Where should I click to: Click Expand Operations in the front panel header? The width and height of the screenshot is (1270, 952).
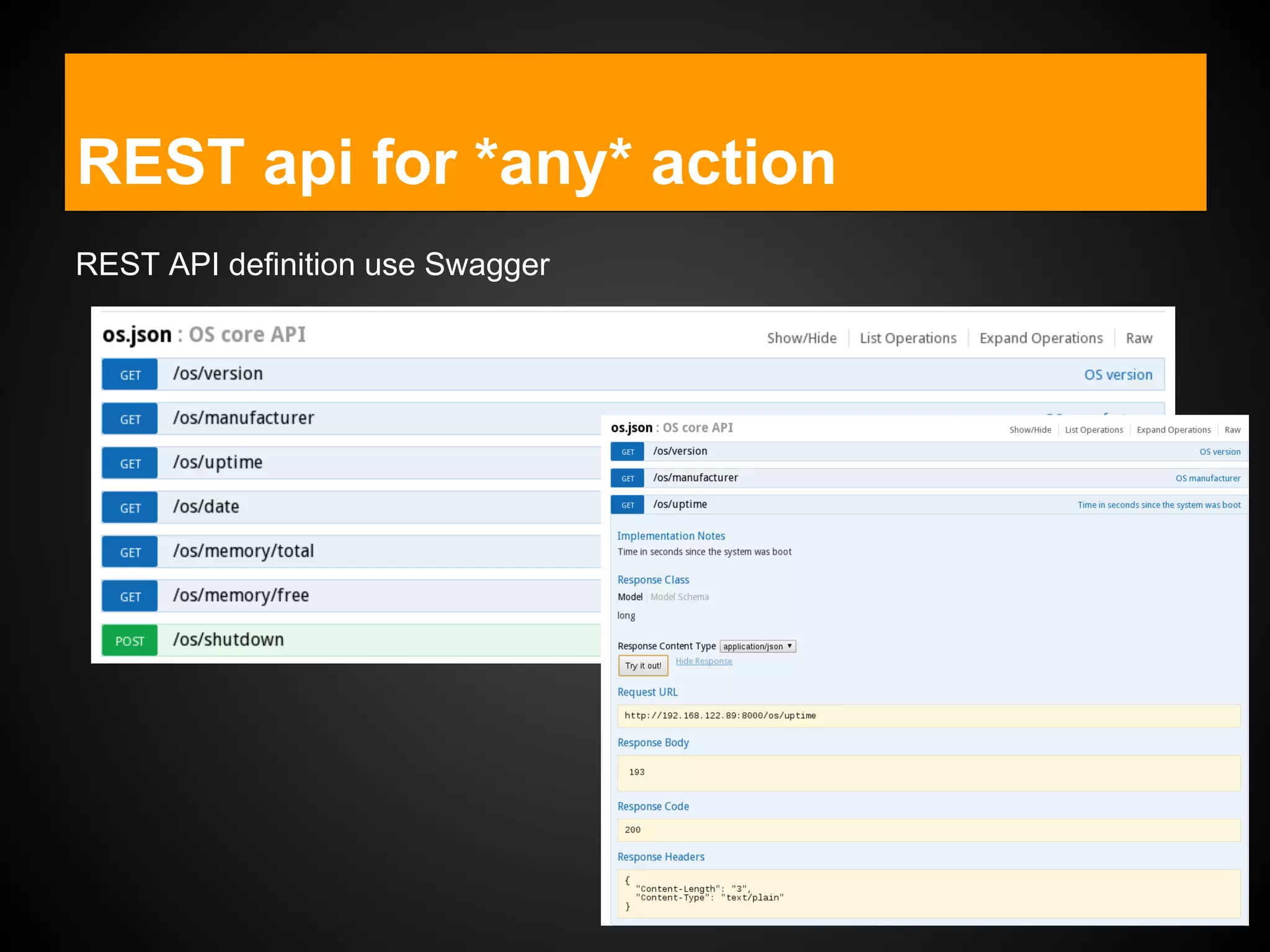(x=1173, y=430)
